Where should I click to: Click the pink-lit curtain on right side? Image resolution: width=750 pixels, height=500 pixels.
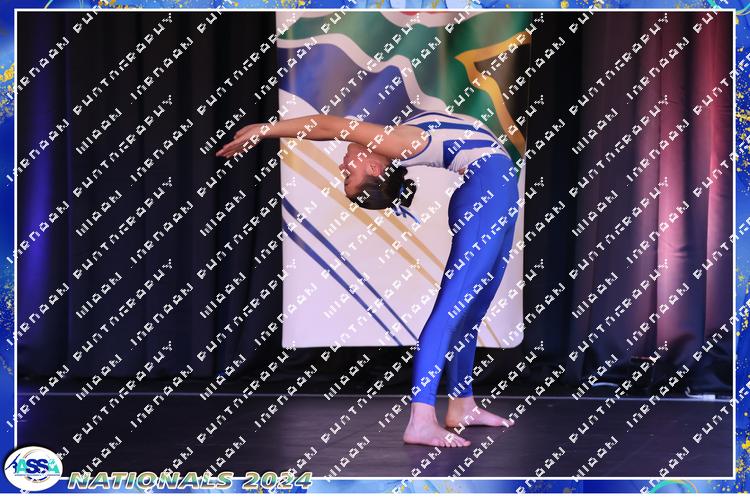point(680,200)
